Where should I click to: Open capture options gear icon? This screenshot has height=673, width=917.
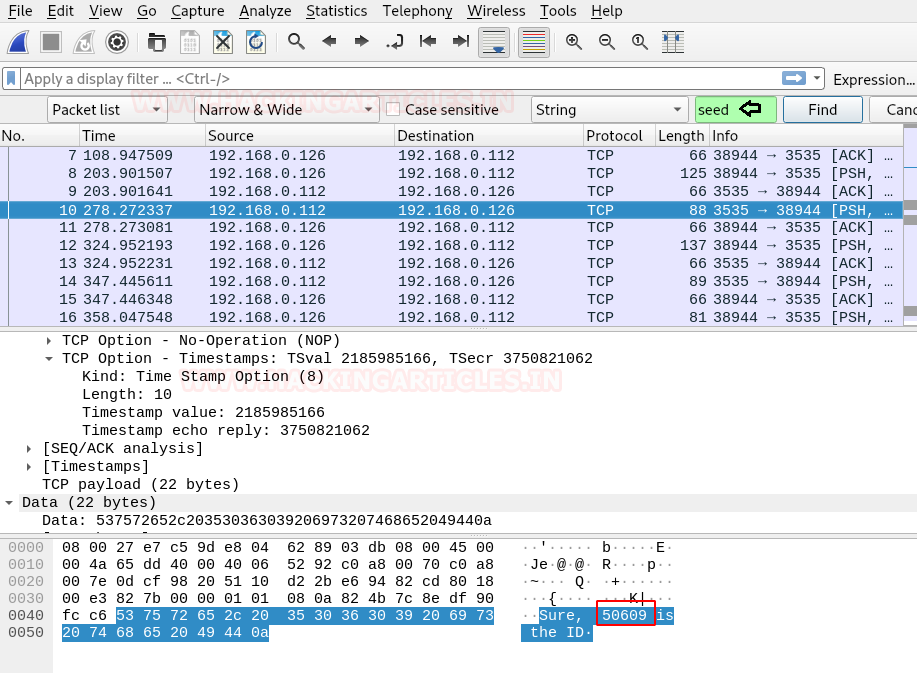[x=117, y=42]
